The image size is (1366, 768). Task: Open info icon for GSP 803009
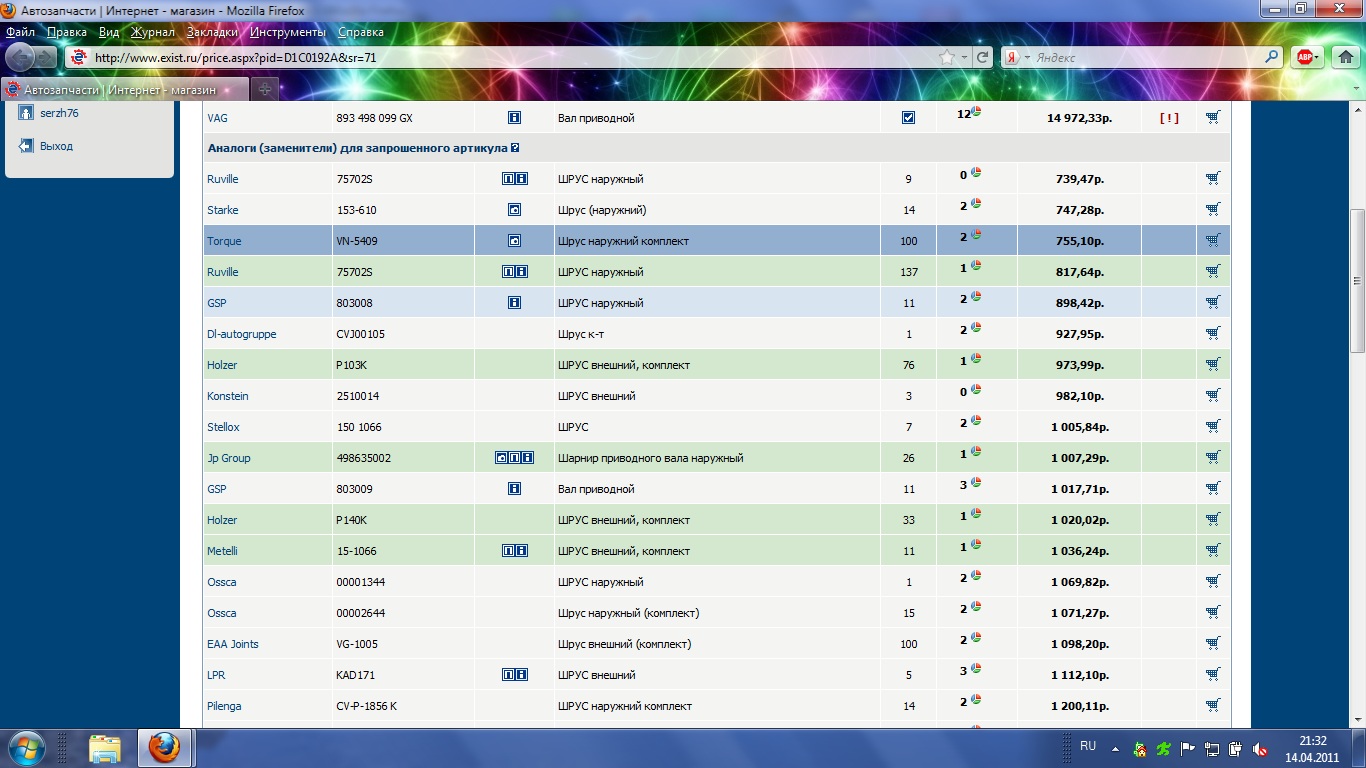[x=514, y=489]
